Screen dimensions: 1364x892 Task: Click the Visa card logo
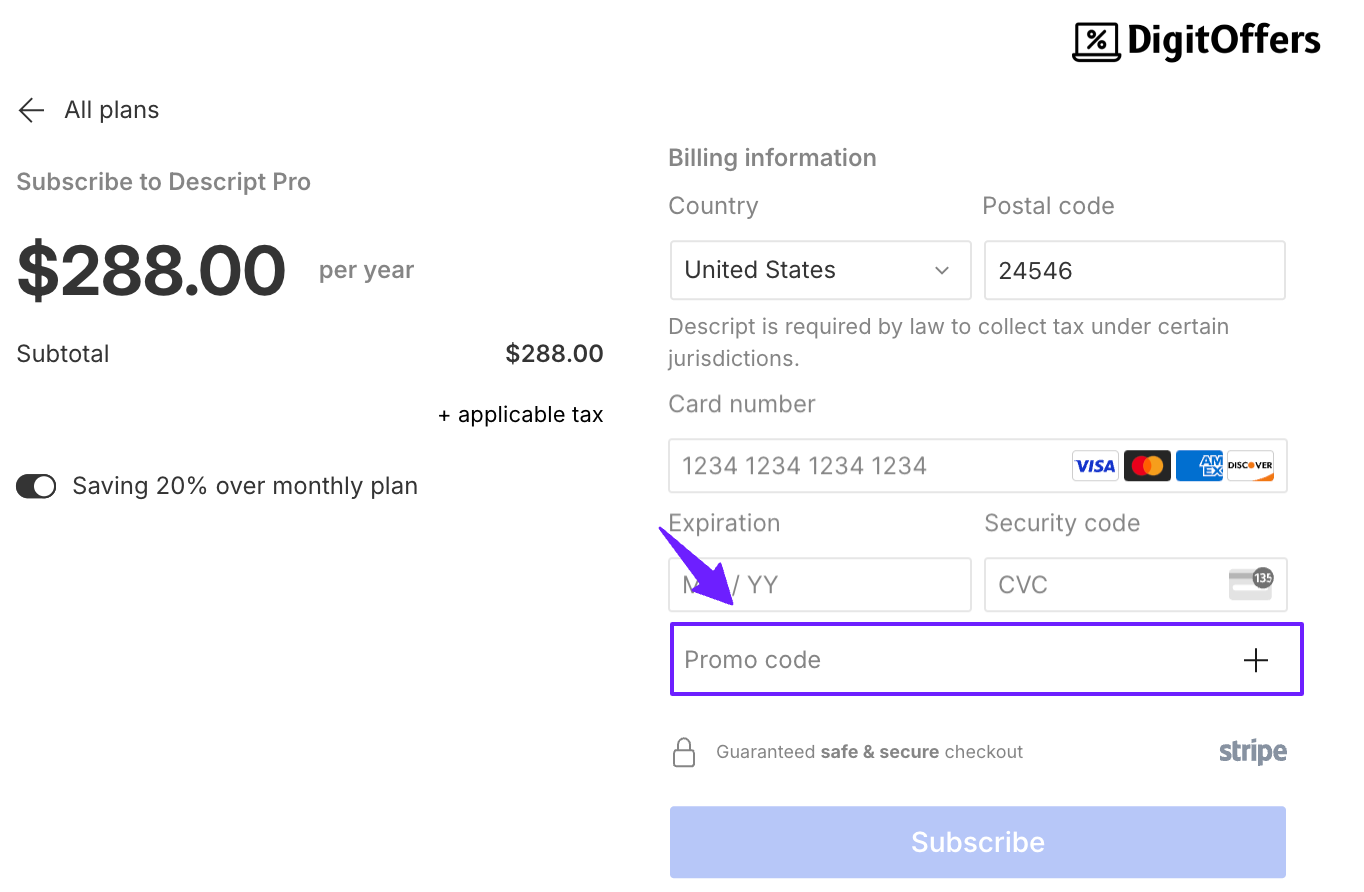tap(1095, 466)
